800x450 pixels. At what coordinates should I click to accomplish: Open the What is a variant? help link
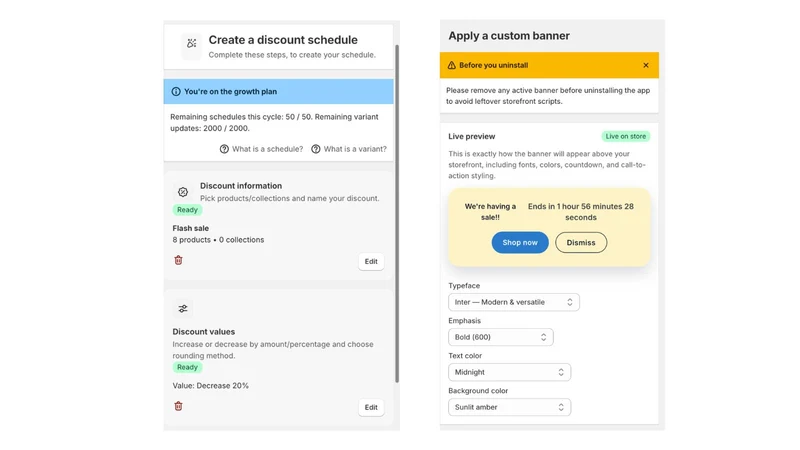pos(355,149)
